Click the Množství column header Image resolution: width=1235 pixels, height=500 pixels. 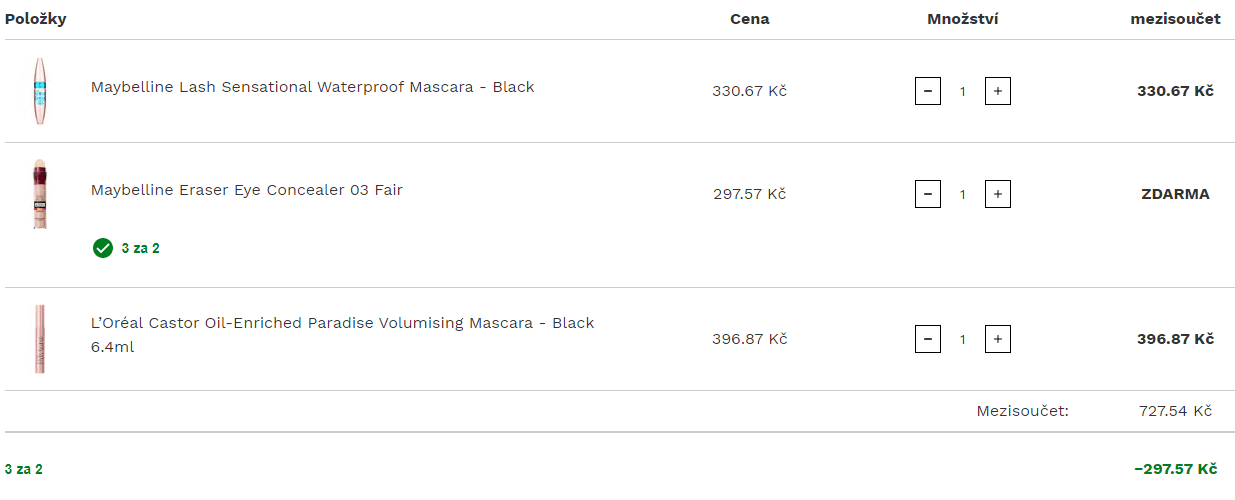[x=963, y=19]
